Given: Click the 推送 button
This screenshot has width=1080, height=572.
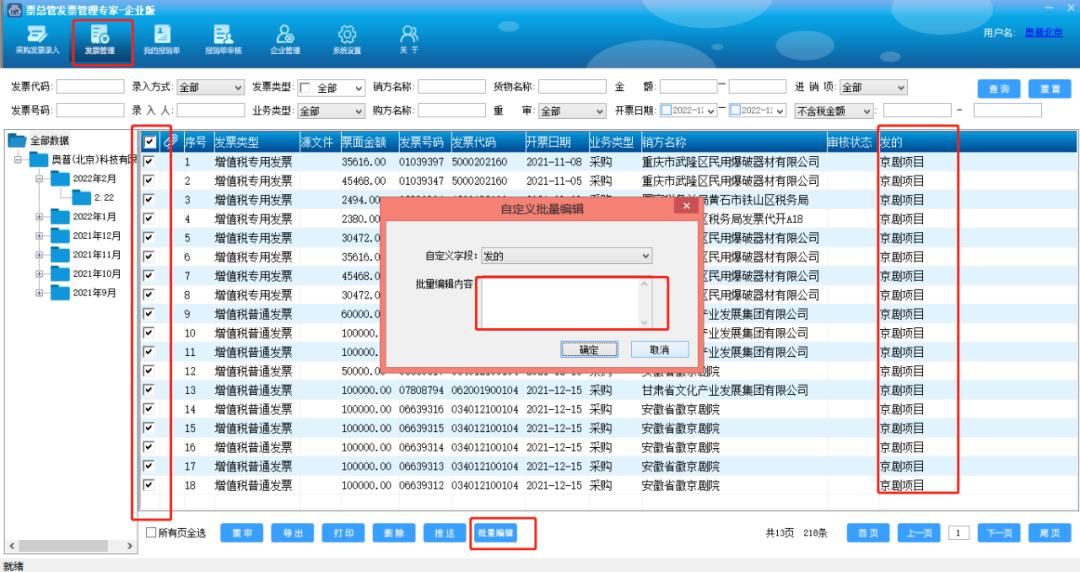Looking at the screenshot, I should [445, 533].
